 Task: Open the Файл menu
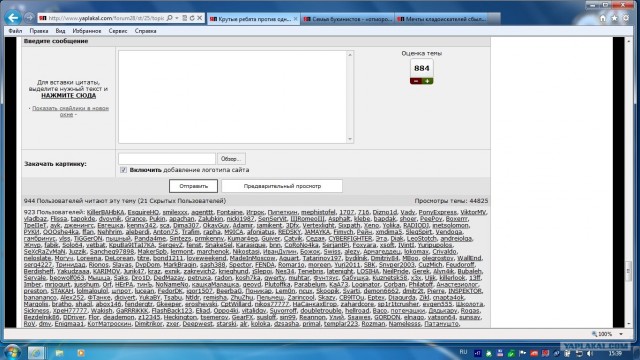[15, 31]
